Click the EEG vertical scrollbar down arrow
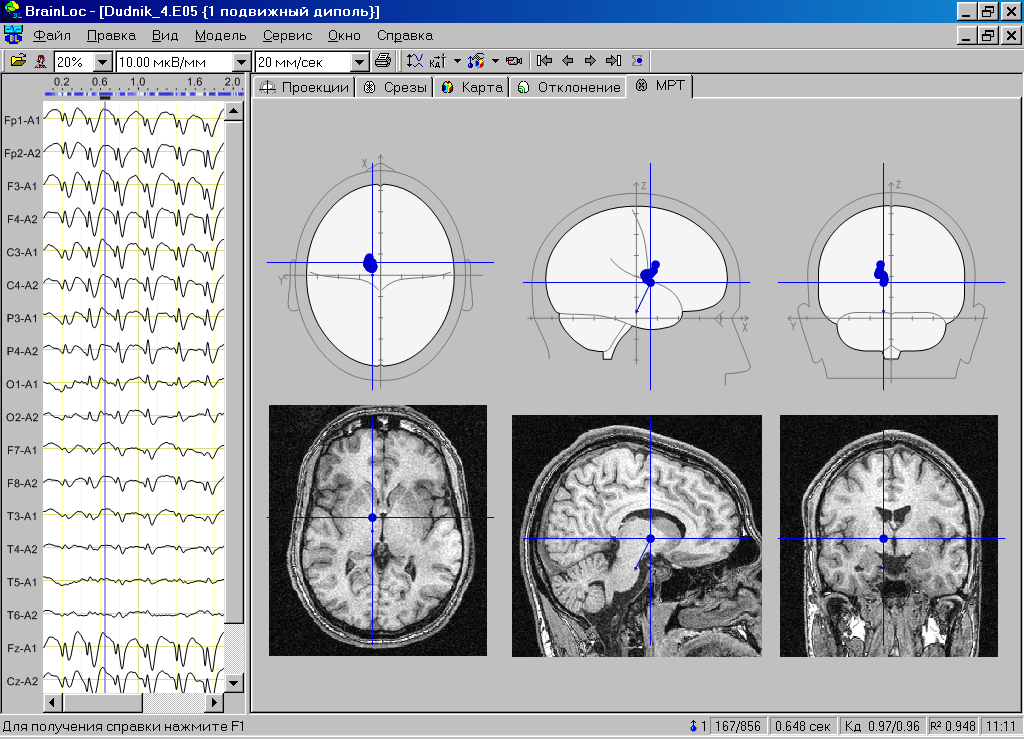The width and height of the screenshot is (1024, 739). coord(234,682)
